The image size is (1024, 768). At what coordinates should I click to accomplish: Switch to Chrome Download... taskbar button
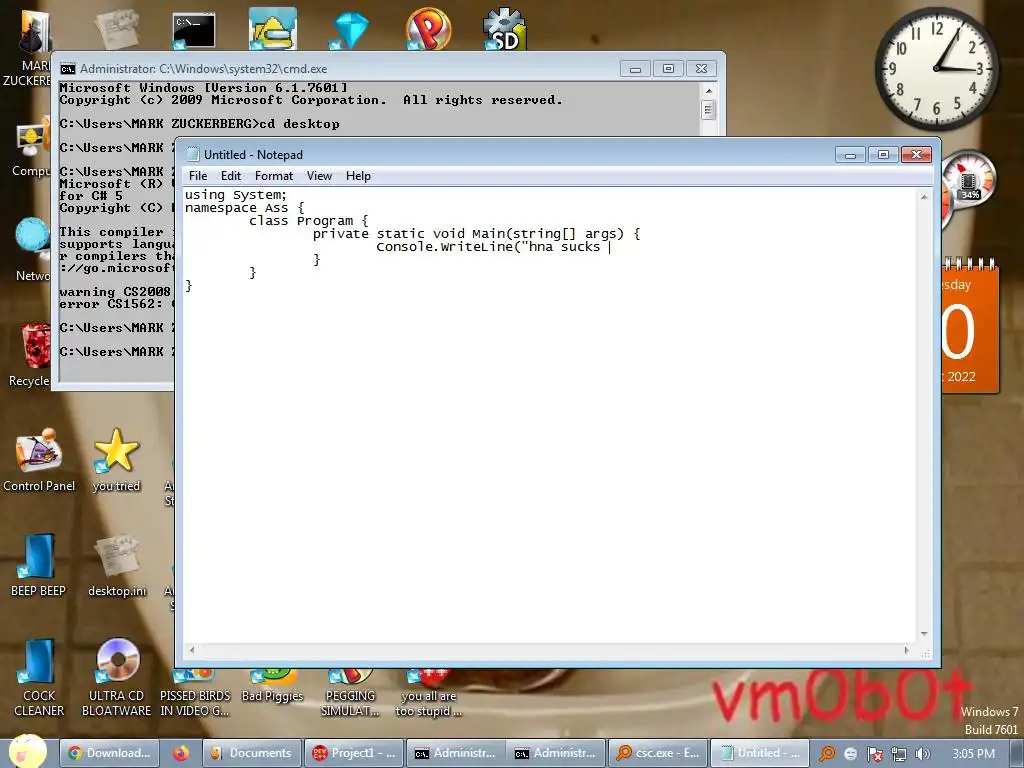point(110,753)
